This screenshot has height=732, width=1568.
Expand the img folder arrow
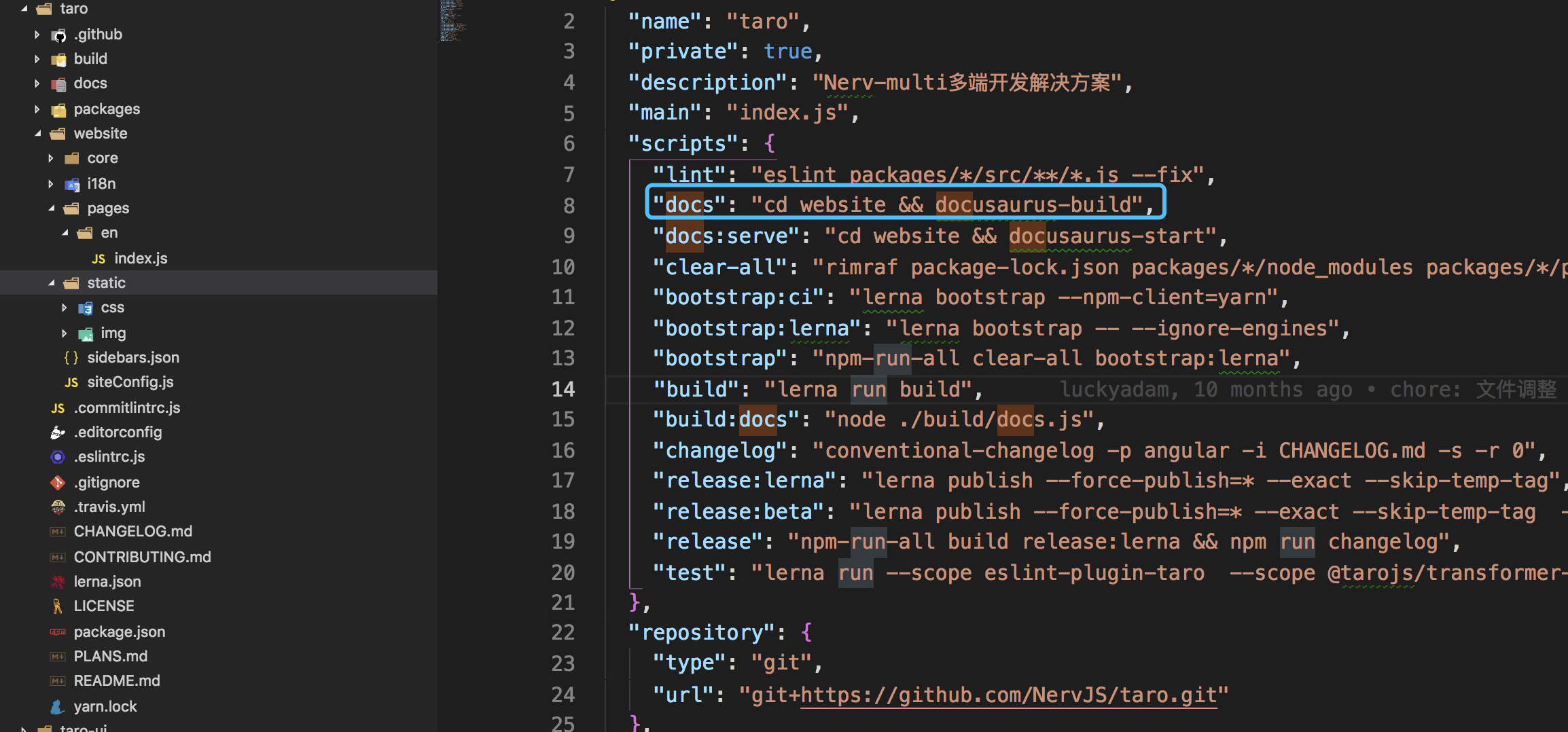[65, 333]
